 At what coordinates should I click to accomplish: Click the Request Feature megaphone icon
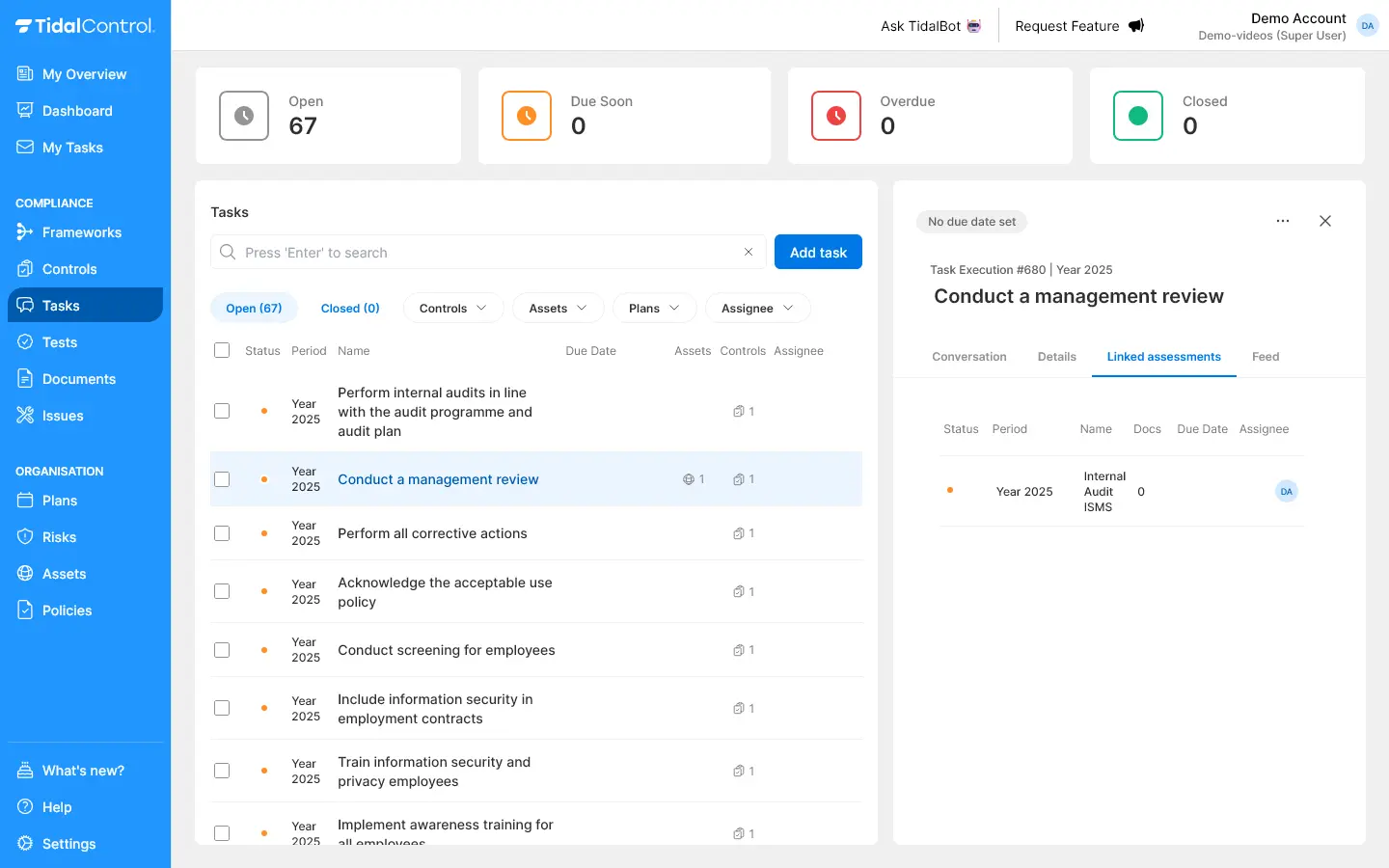coord(1136,26)
